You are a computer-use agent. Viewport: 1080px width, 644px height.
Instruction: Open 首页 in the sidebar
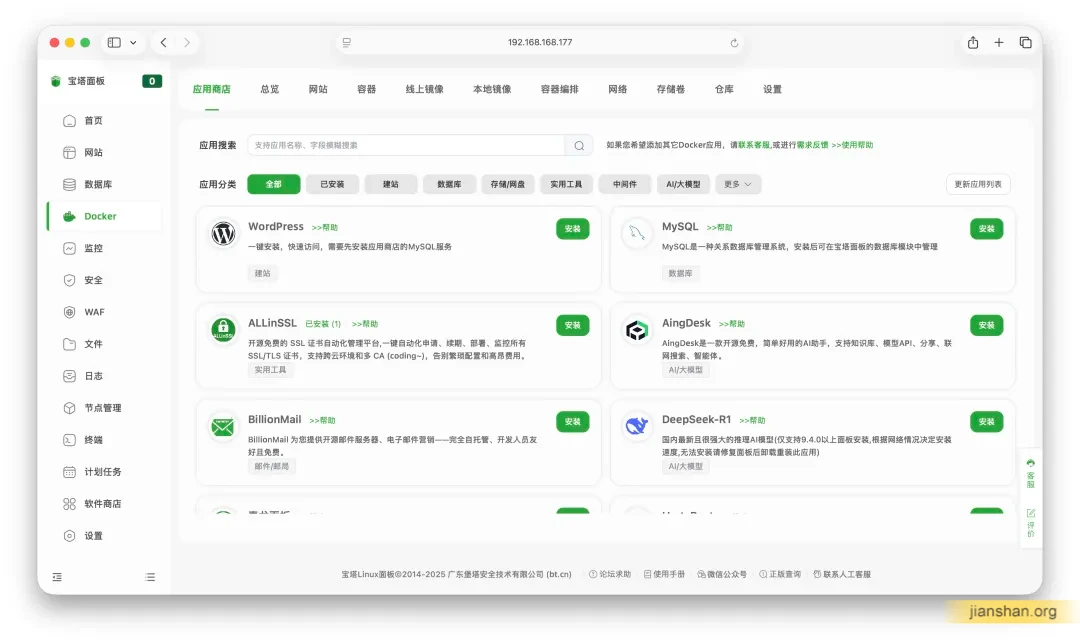[x=93, y=121]
